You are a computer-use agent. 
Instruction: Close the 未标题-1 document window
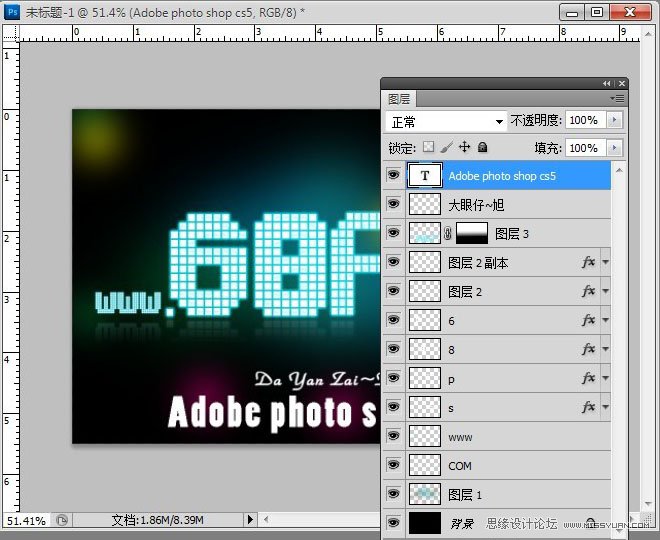(x=630, y=13)
